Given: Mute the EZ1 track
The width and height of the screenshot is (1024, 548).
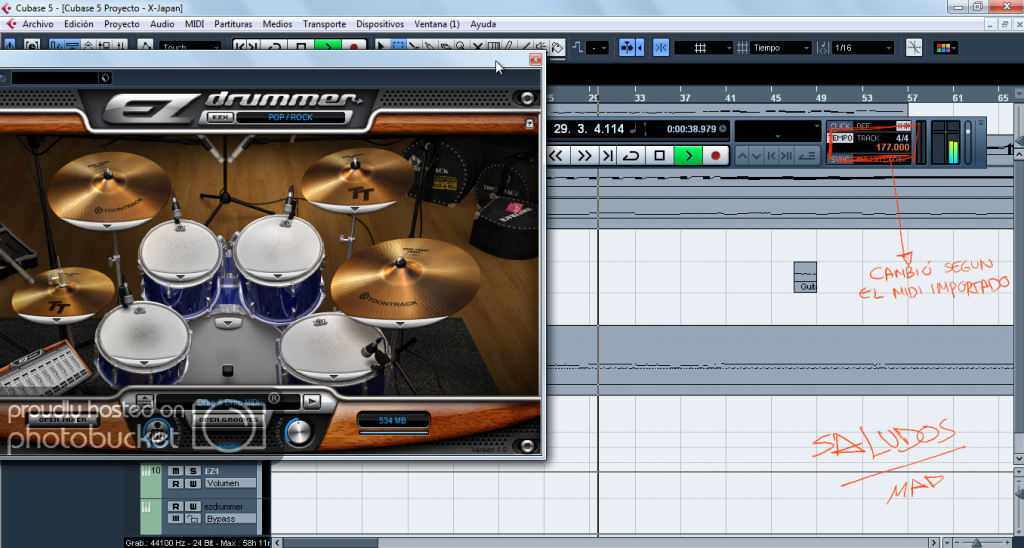Looking at the screenshot, I should click(176, 471).
